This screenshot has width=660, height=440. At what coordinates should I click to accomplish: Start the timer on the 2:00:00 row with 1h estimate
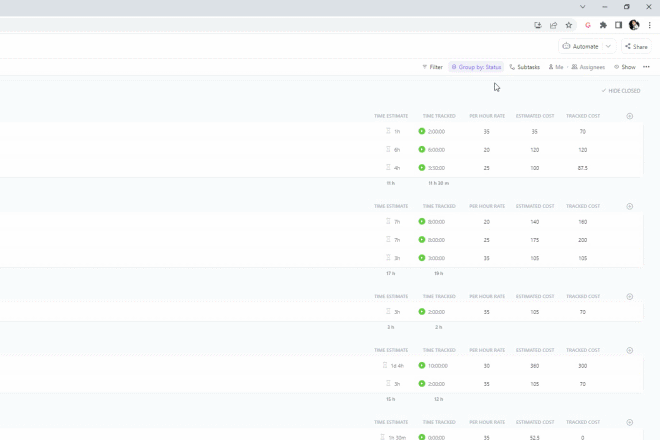(422, 131)
